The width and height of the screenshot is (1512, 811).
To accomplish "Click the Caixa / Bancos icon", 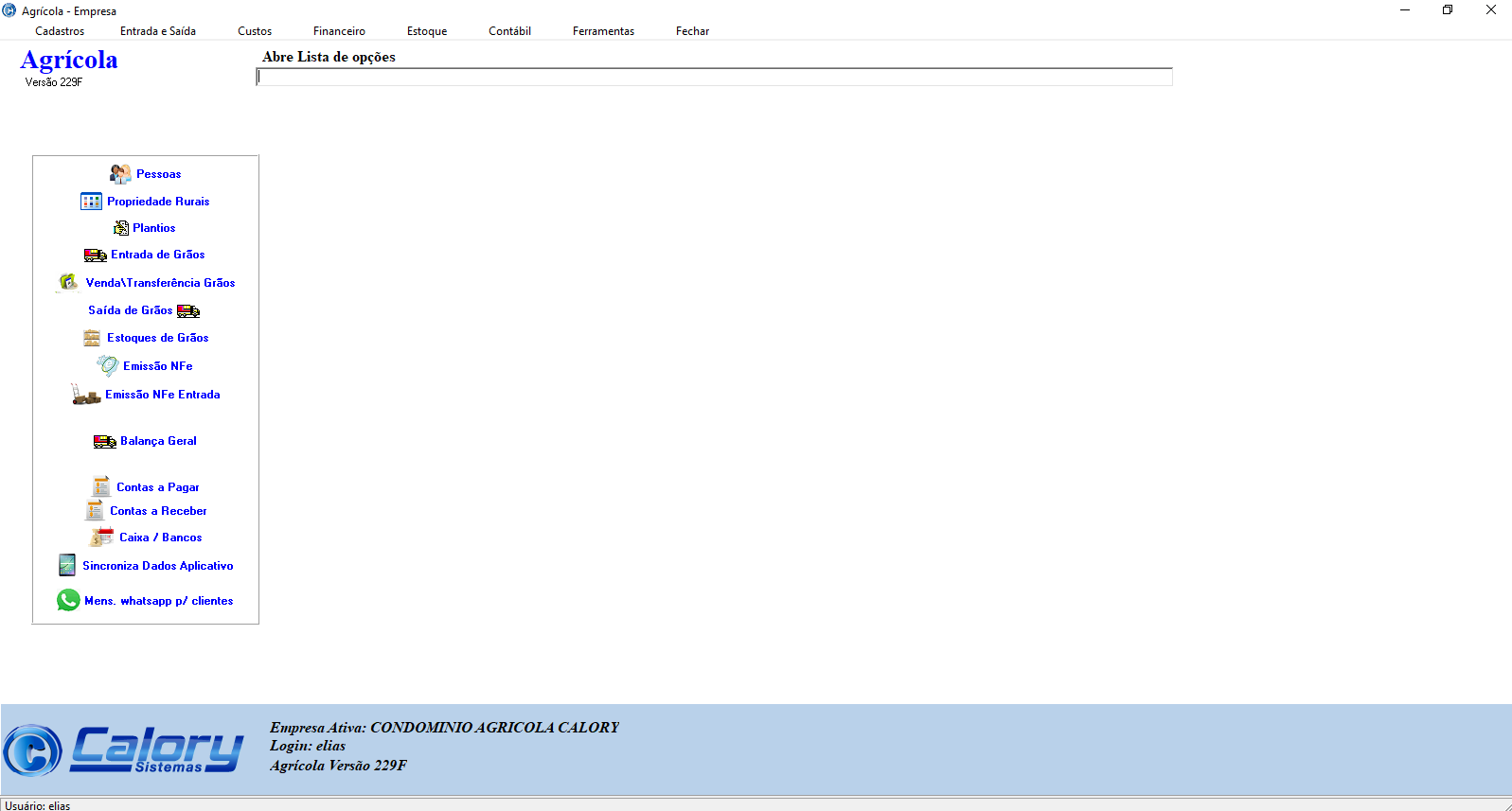I will pyautogui.click(x=101, y=538).
